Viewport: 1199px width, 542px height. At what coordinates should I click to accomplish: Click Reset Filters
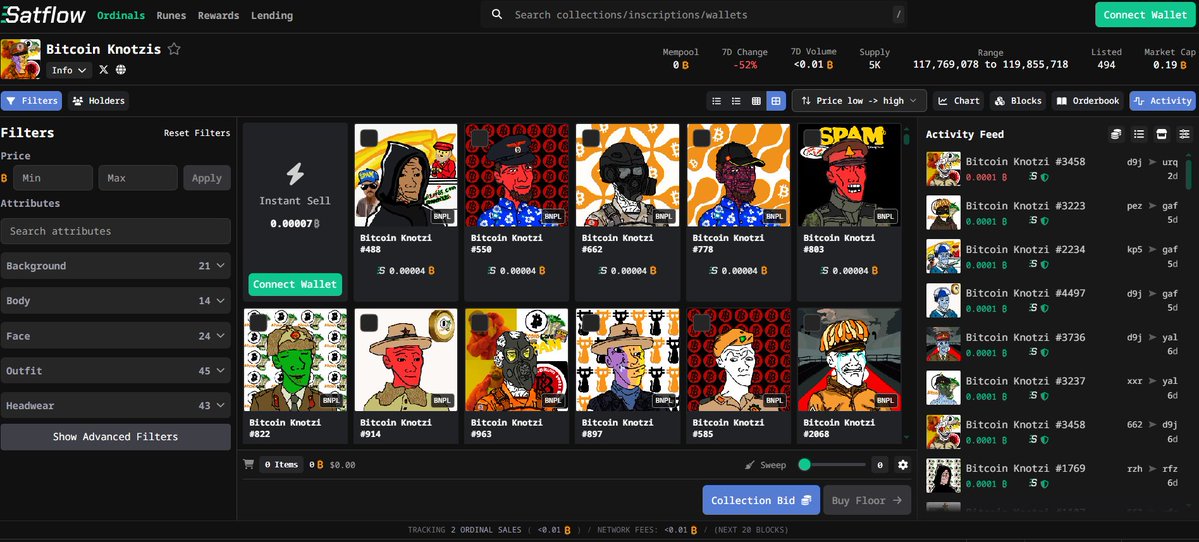point(197,133)
